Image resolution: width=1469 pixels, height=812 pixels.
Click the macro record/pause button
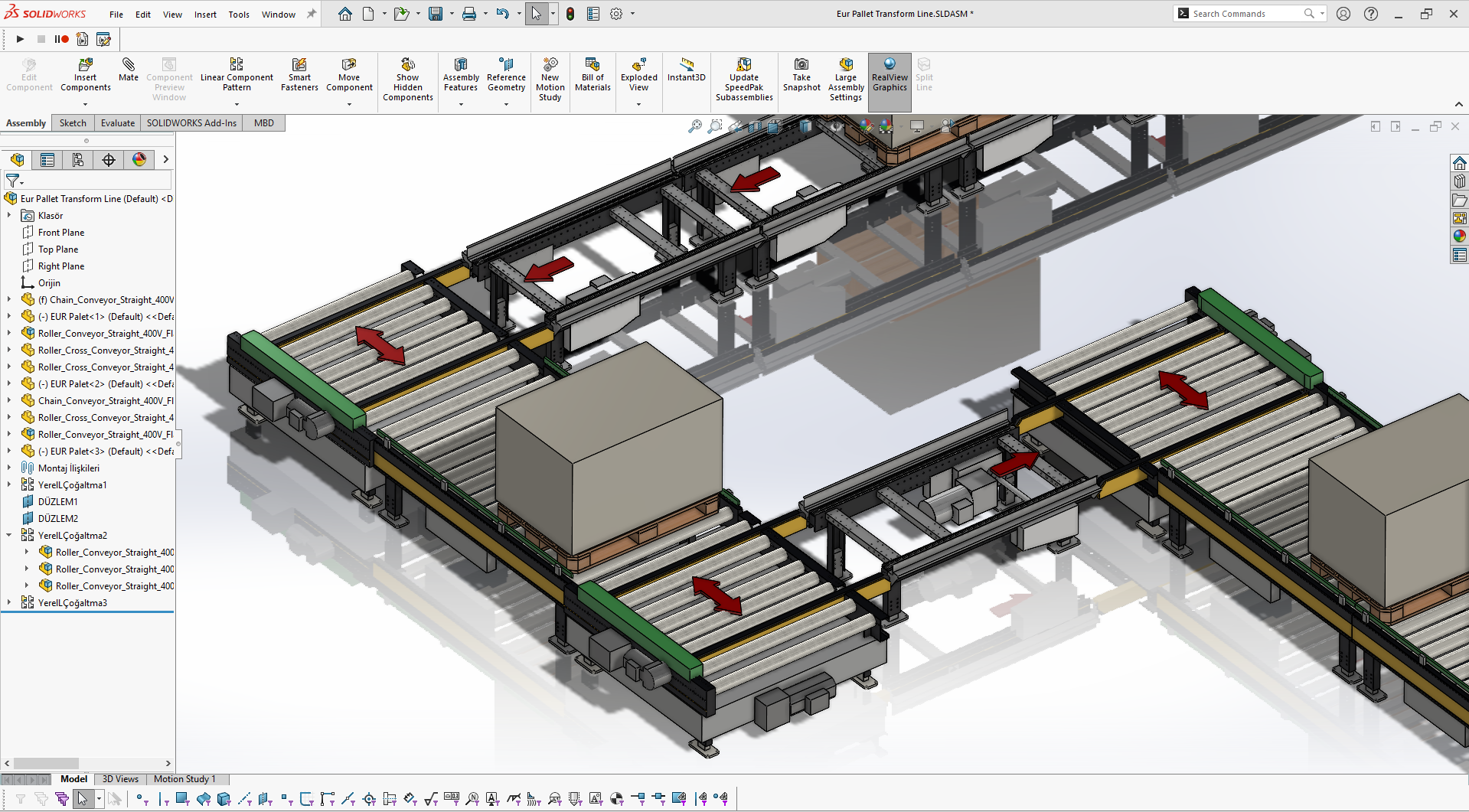61,39
